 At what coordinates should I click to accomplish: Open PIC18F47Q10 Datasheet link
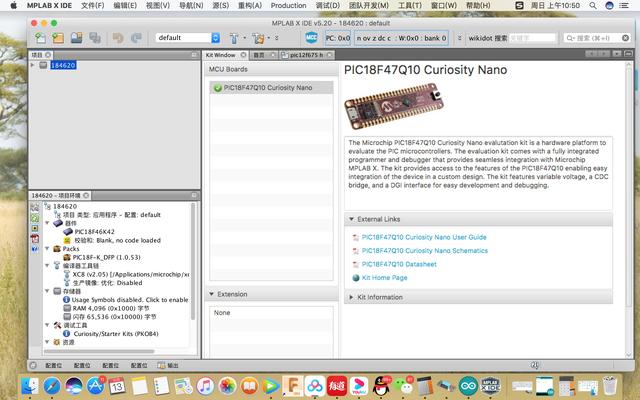[x=399, y=264]
